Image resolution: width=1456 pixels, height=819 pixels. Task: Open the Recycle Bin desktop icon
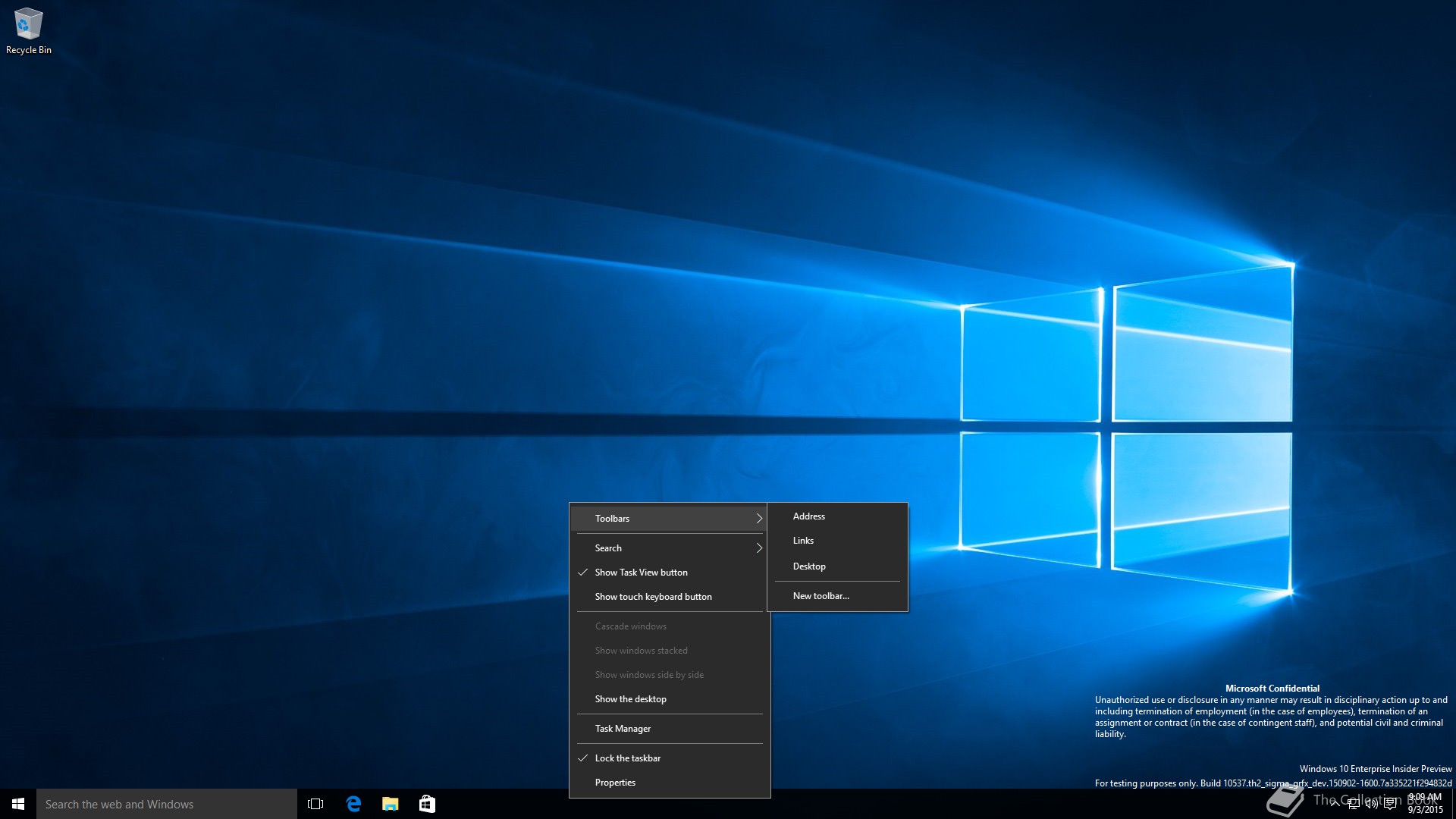[29, 30]
